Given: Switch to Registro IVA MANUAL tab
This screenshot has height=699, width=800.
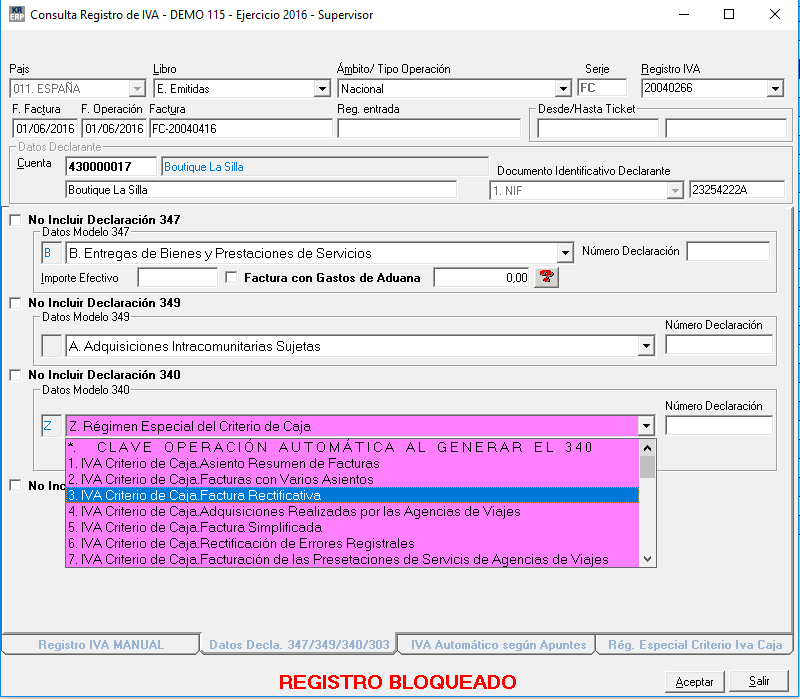Looking at the screenshot, I should tap(101, 645).
